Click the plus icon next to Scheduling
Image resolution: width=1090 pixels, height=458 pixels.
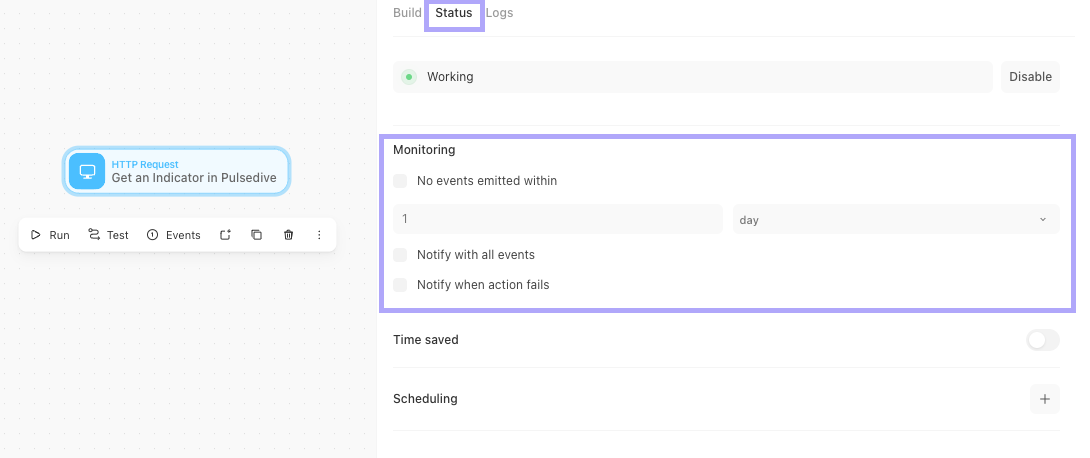[x=1044, y=399]
